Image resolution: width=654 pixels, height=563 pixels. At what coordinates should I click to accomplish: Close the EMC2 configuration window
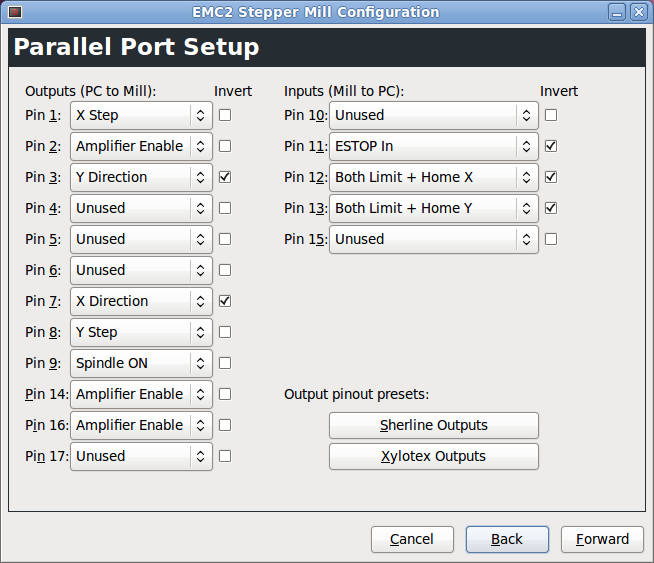pyautogui.click(x=638, y=12)
